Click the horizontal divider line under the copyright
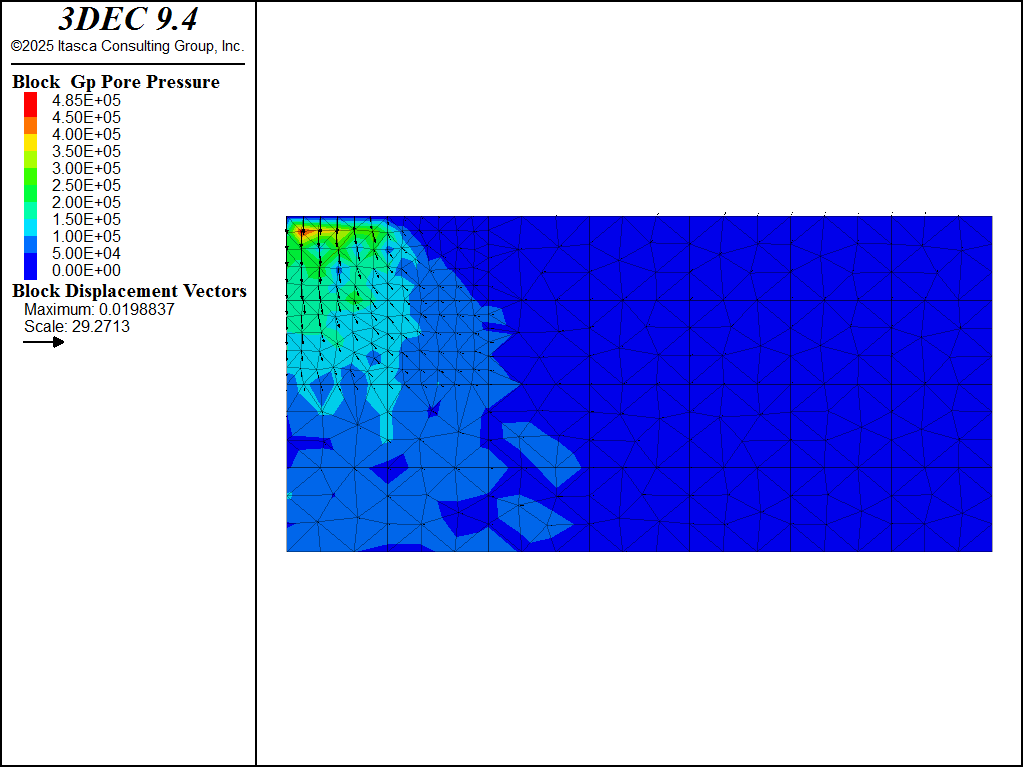This screenshot has width=1024, height=768. [127, 64]
